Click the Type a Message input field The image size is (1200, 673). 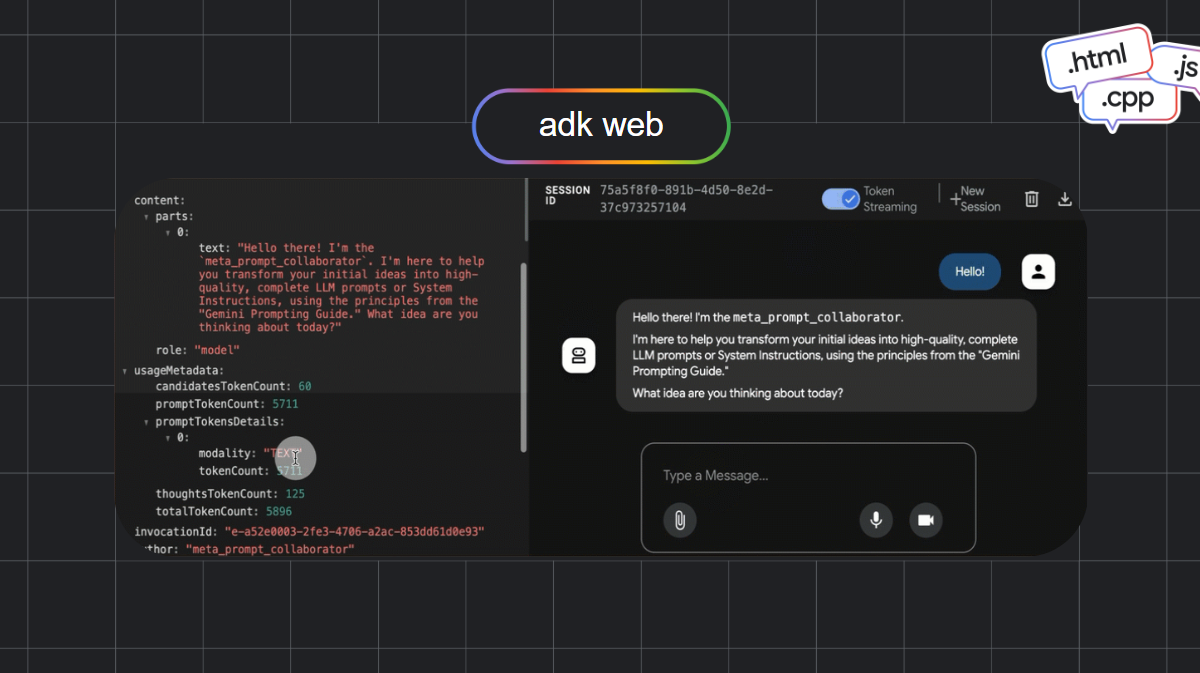click(715, 475)
